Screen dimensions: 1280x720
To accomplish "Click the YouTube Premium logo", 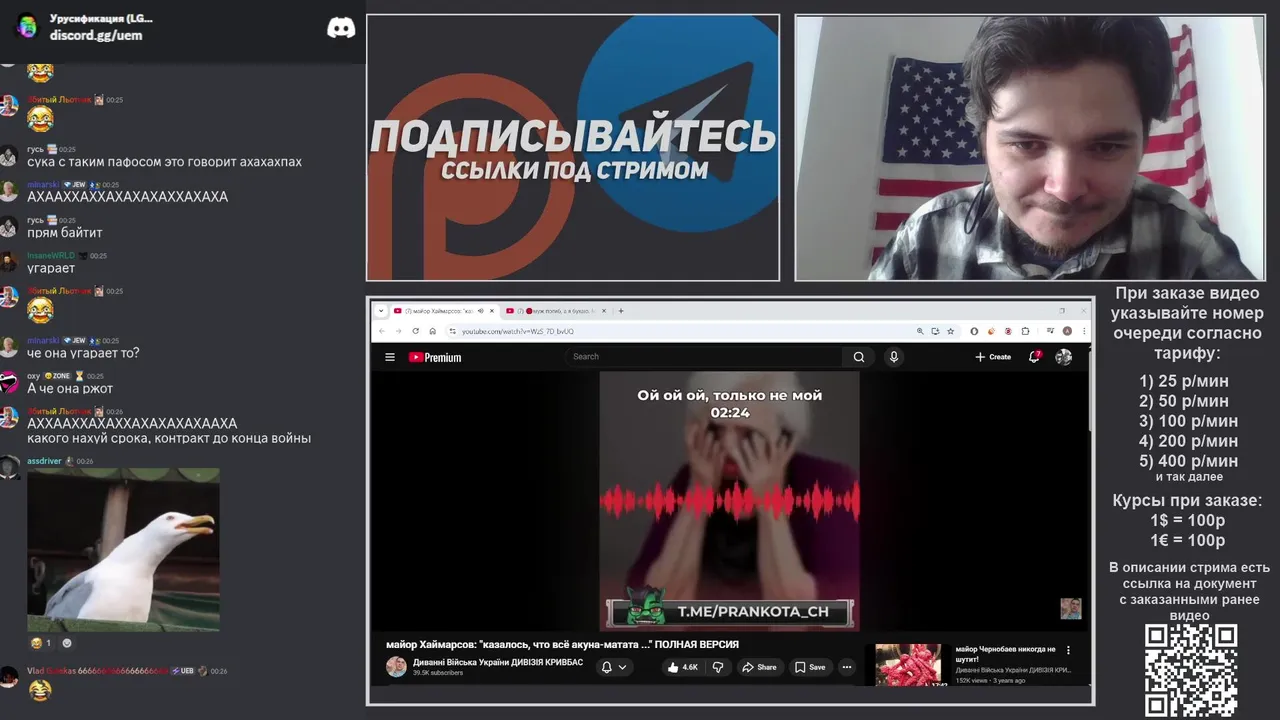I will tap(435, 357).
